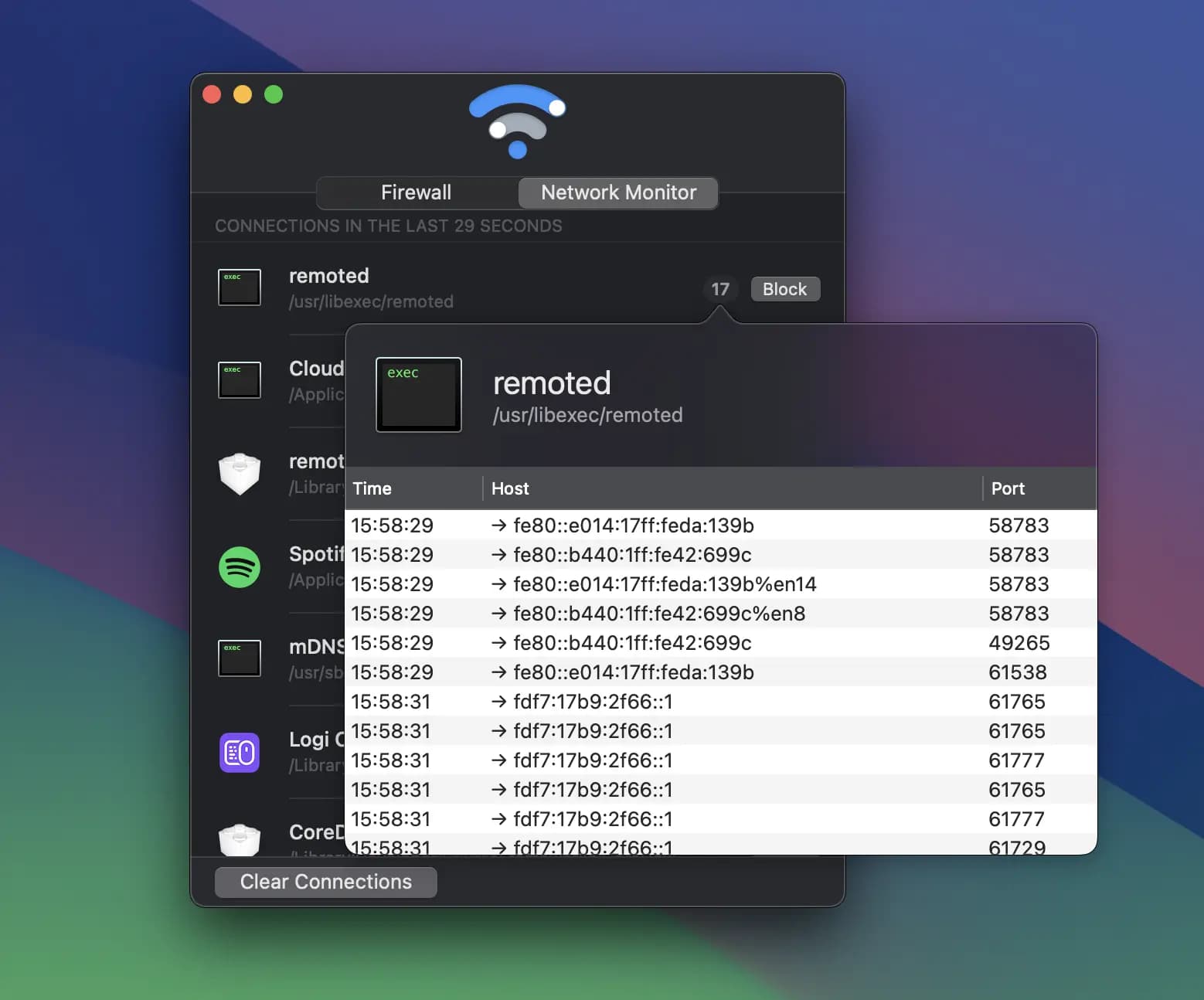Screen dimensions: 1204x1000
Task: Open the 17 connections count badge
Action: [x=720, y=289]
